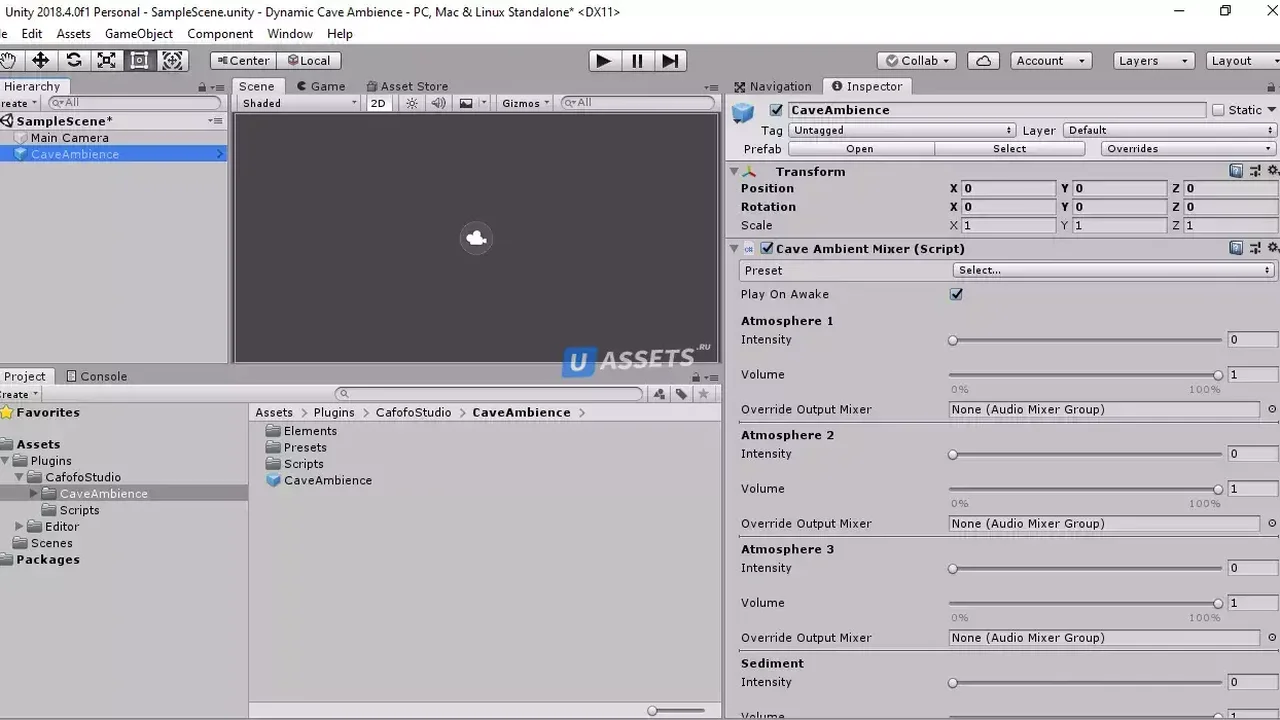The image size is (1280, 720).
Task: Switch to the Navigation tab
Action: click(772, 86)
